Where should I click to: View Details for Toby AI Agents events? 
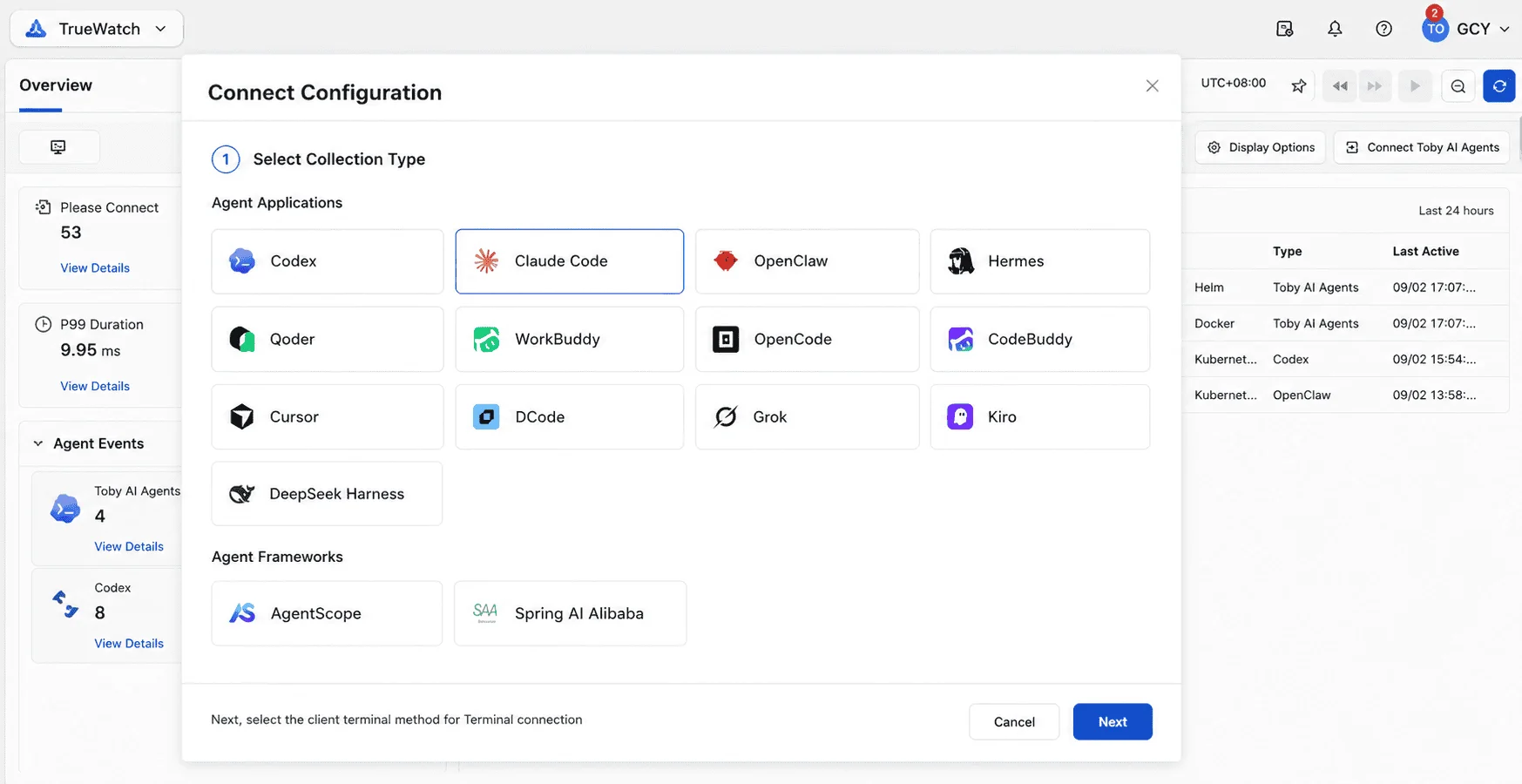coord(129,546)
